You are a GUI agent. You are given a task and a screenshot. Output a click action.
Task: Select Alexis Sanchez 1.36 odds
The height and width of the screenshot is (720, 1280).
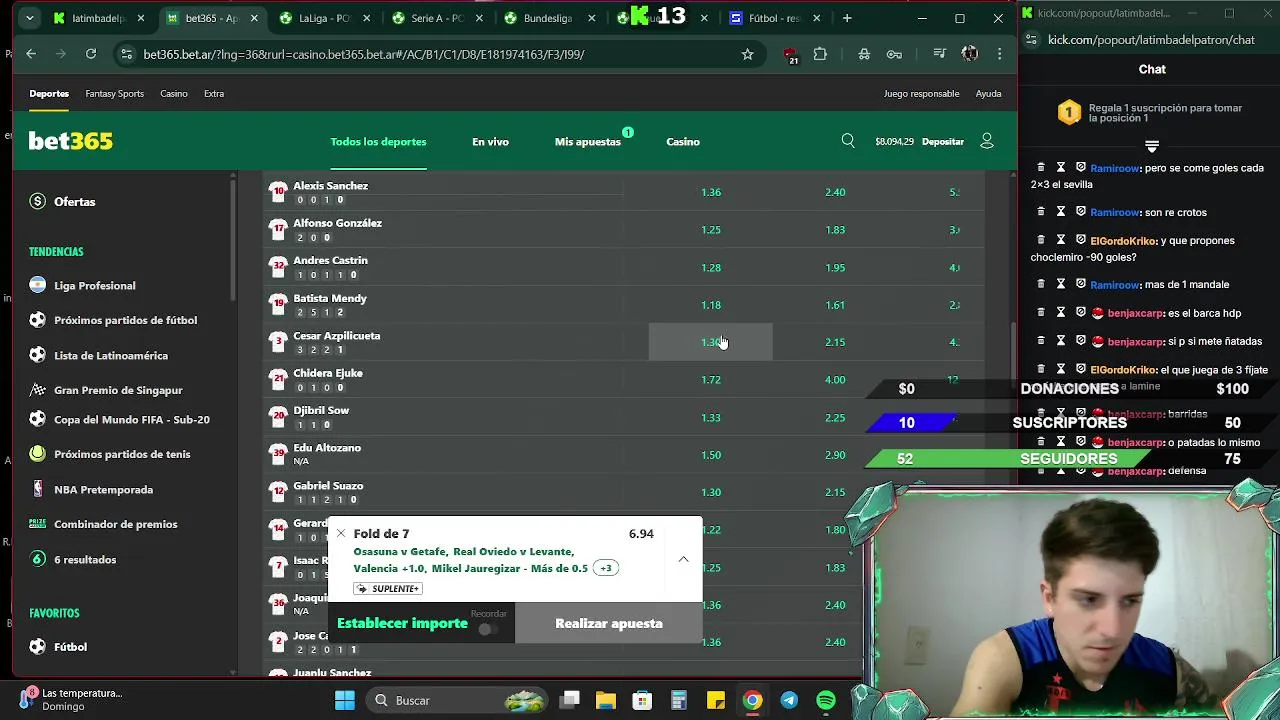[x=711, y=192]
